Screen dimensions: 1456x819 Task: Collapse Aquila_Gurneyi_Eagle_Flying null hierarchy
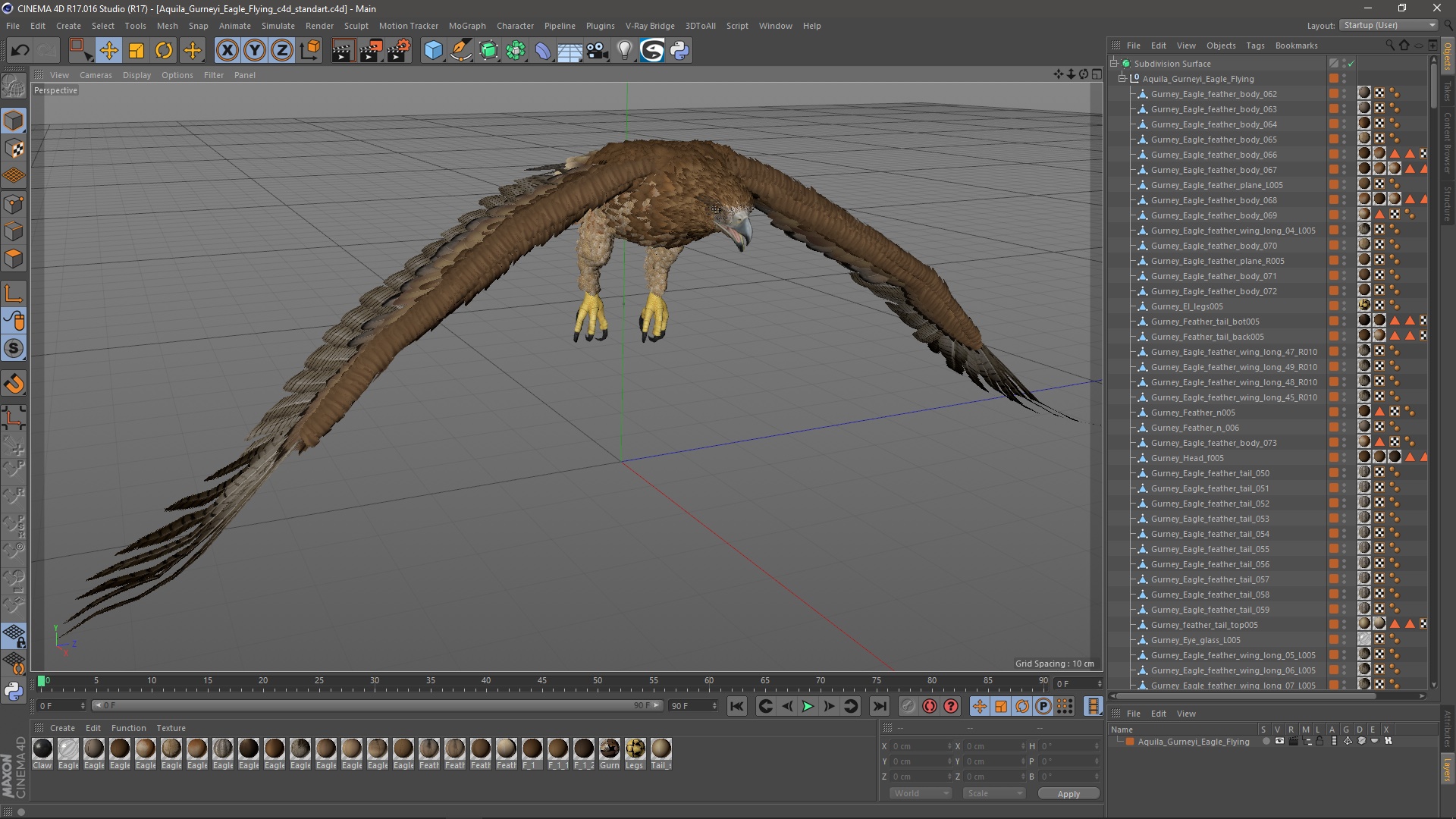click(x=1122, y=79)
